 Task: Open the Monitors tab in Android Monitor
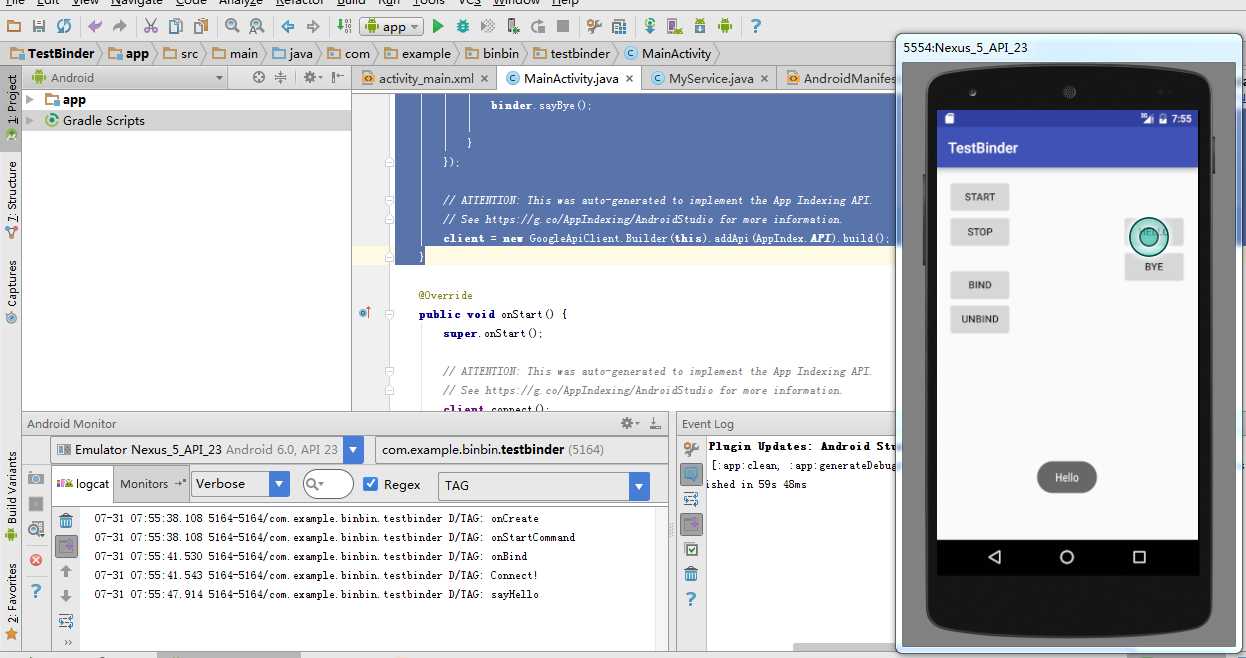[x=152, y=483]
